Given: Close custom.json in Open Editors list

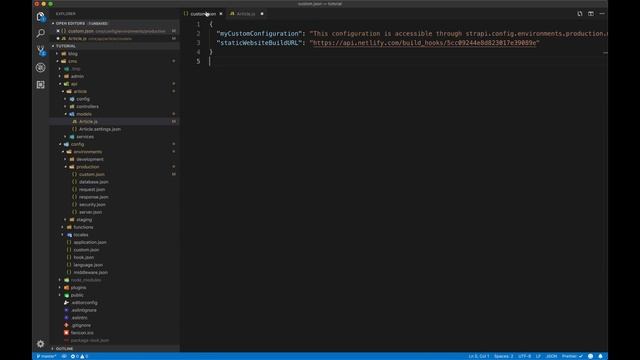Looking at the screenshot, I should pyautogui.click(x=58, y=31).
